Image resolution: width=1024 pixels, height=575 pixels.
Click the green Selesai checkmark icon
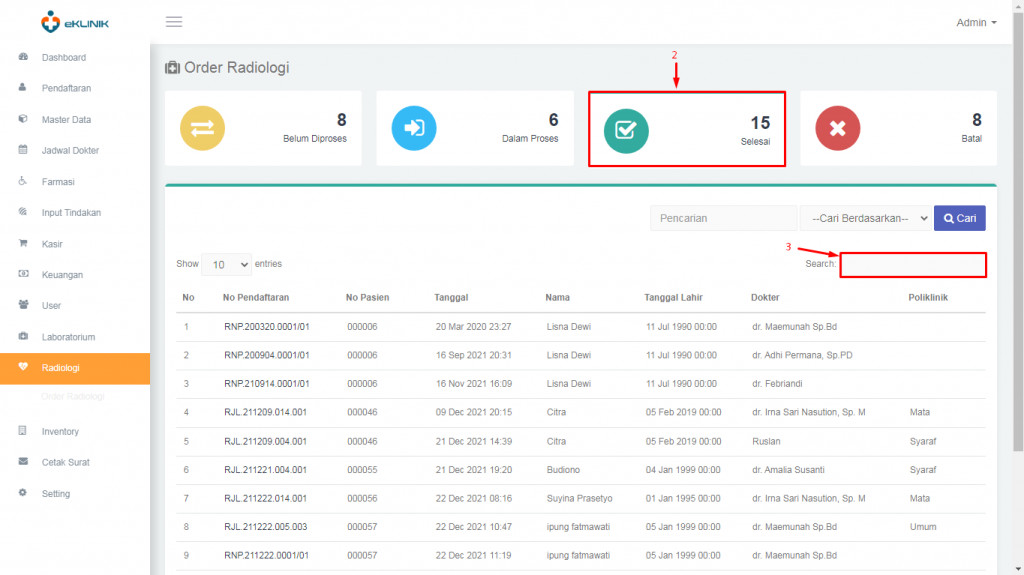coord(626,129)
